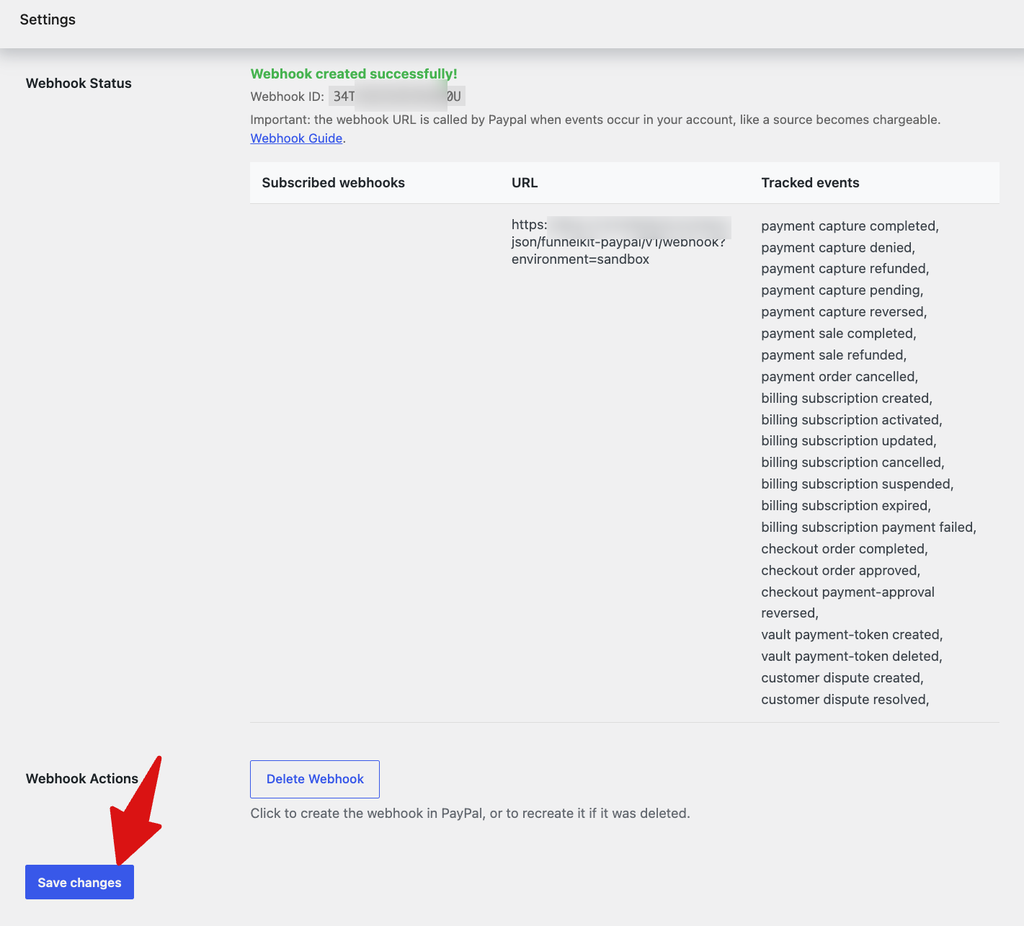Click the Webhook Actions label
The image size is (1024, 926).
tap(82, 778)
